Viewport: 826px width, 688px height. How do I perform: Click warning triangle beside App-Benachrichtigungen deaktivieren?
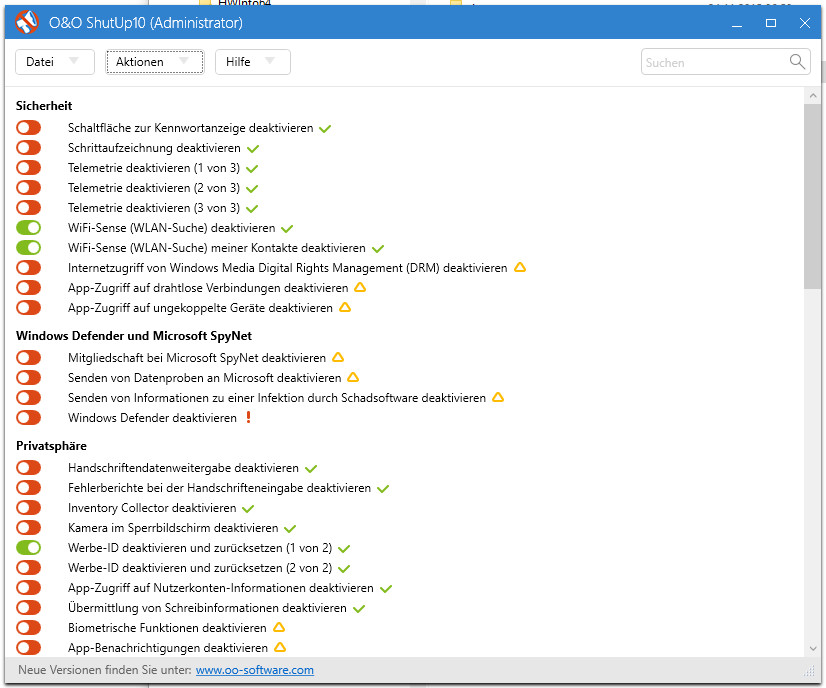click(x=280, y=647)
